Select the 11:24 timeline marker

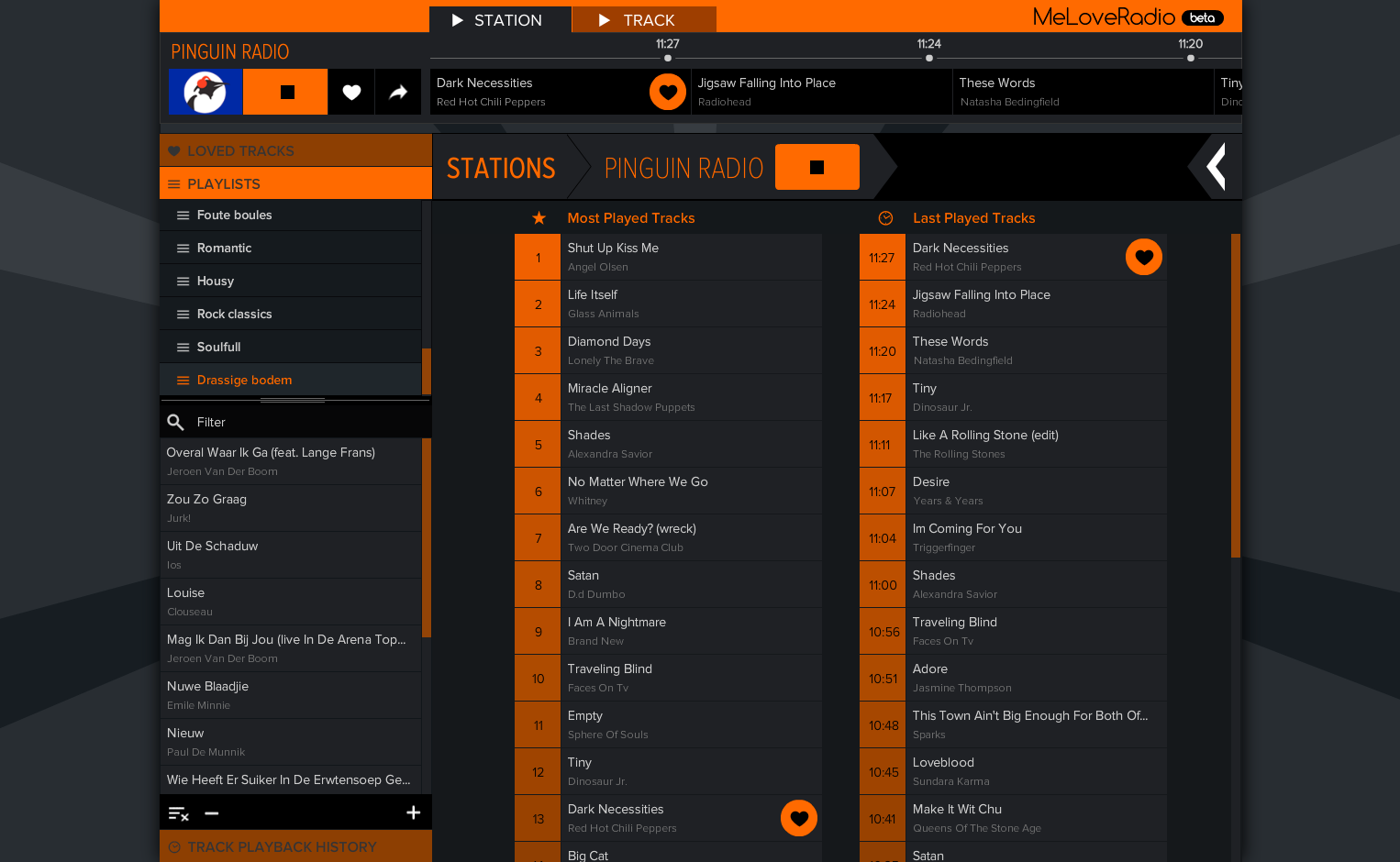point(929,58)
